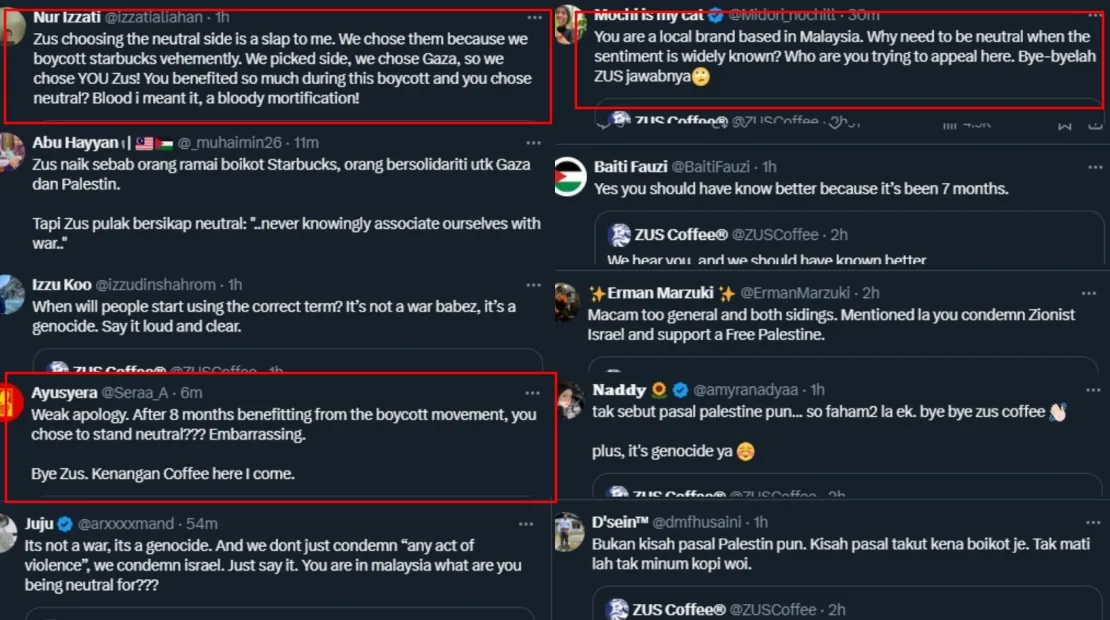Viewport: 1110px width, 620px height.
Task: Click Baiti Fauzi's Palestine flag avatar
Action: coord(570,176)
